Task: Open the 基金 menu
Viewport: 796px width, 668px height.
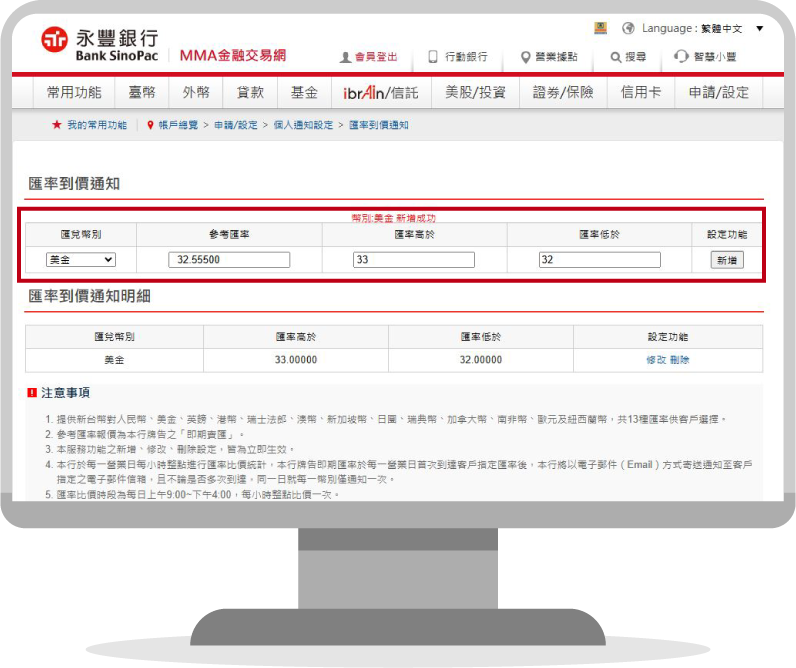Action: coord(304,92)
